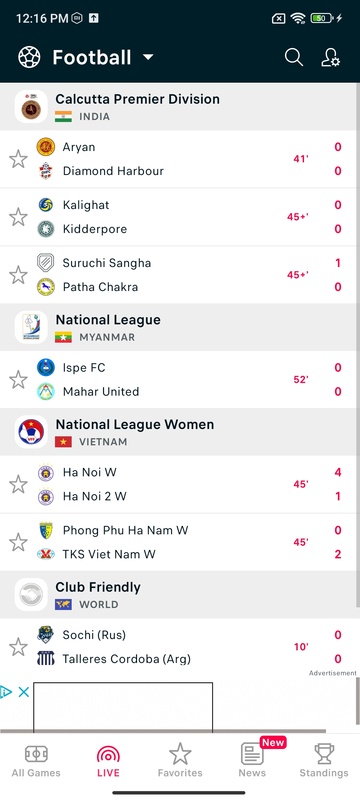
Task: Open the profile settings icon
Action: tap(330, 57)
